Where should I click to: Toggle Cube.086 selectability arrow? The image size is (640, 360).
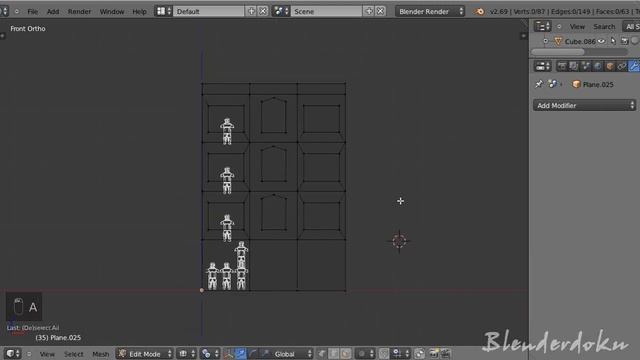click(x=613, y=41)
